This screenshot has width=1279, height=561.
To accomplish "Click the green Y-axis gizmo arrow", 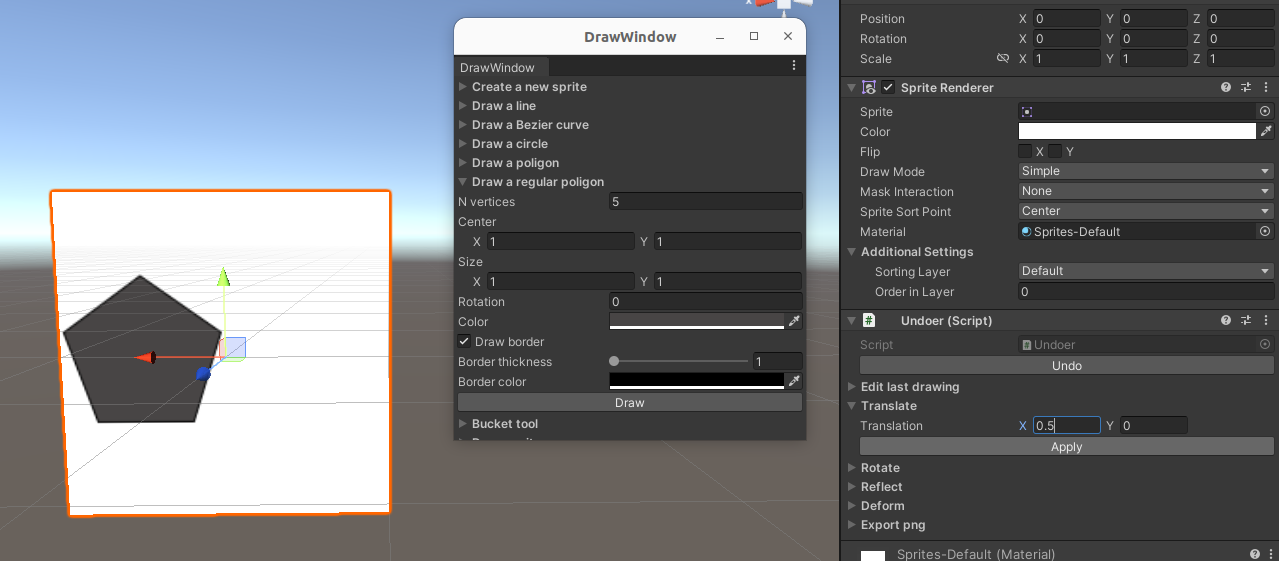I will tap(224, 276).
